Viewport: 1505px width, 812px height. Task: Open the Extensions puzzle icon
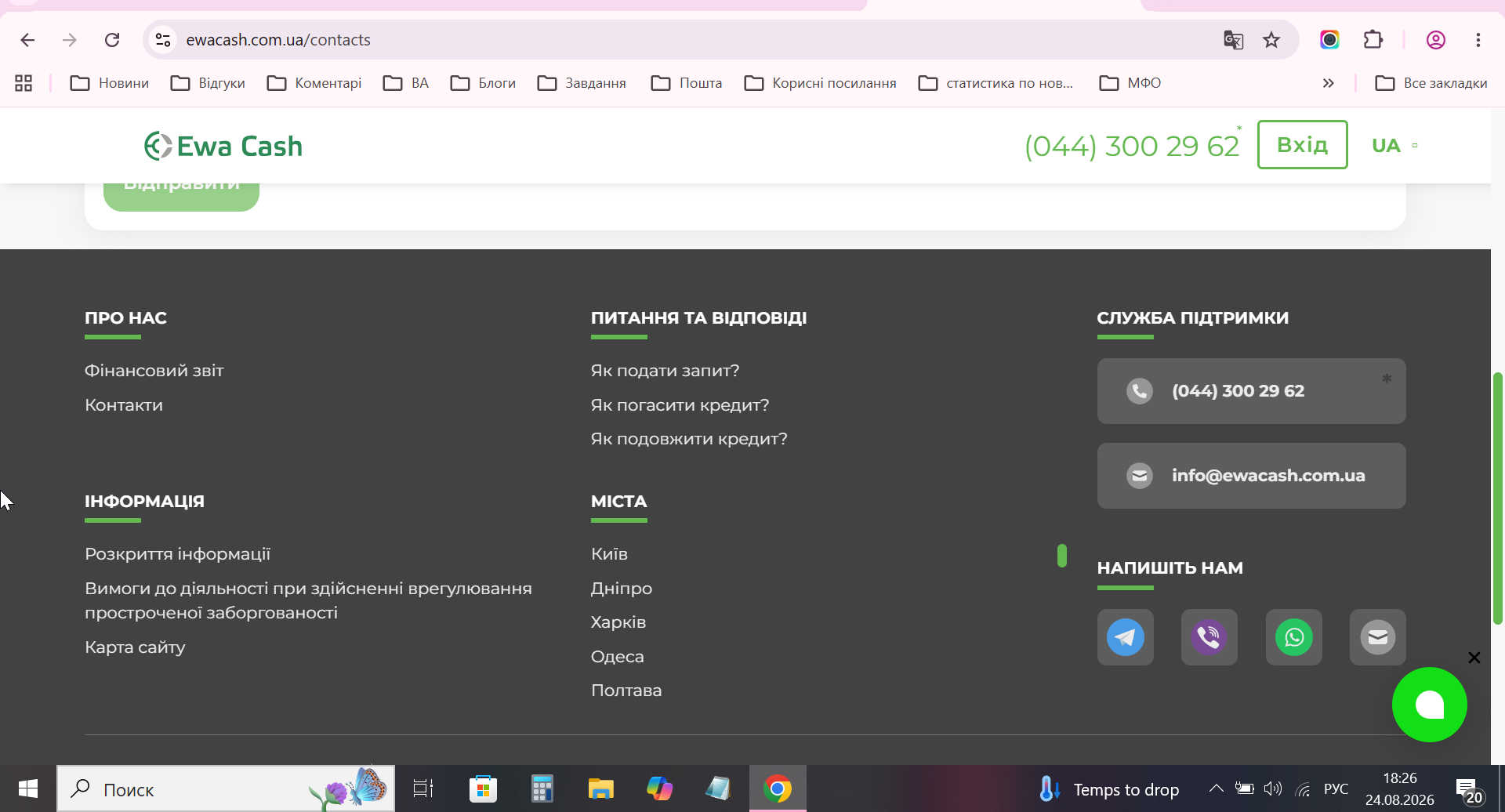click(x=1373, y=40)
